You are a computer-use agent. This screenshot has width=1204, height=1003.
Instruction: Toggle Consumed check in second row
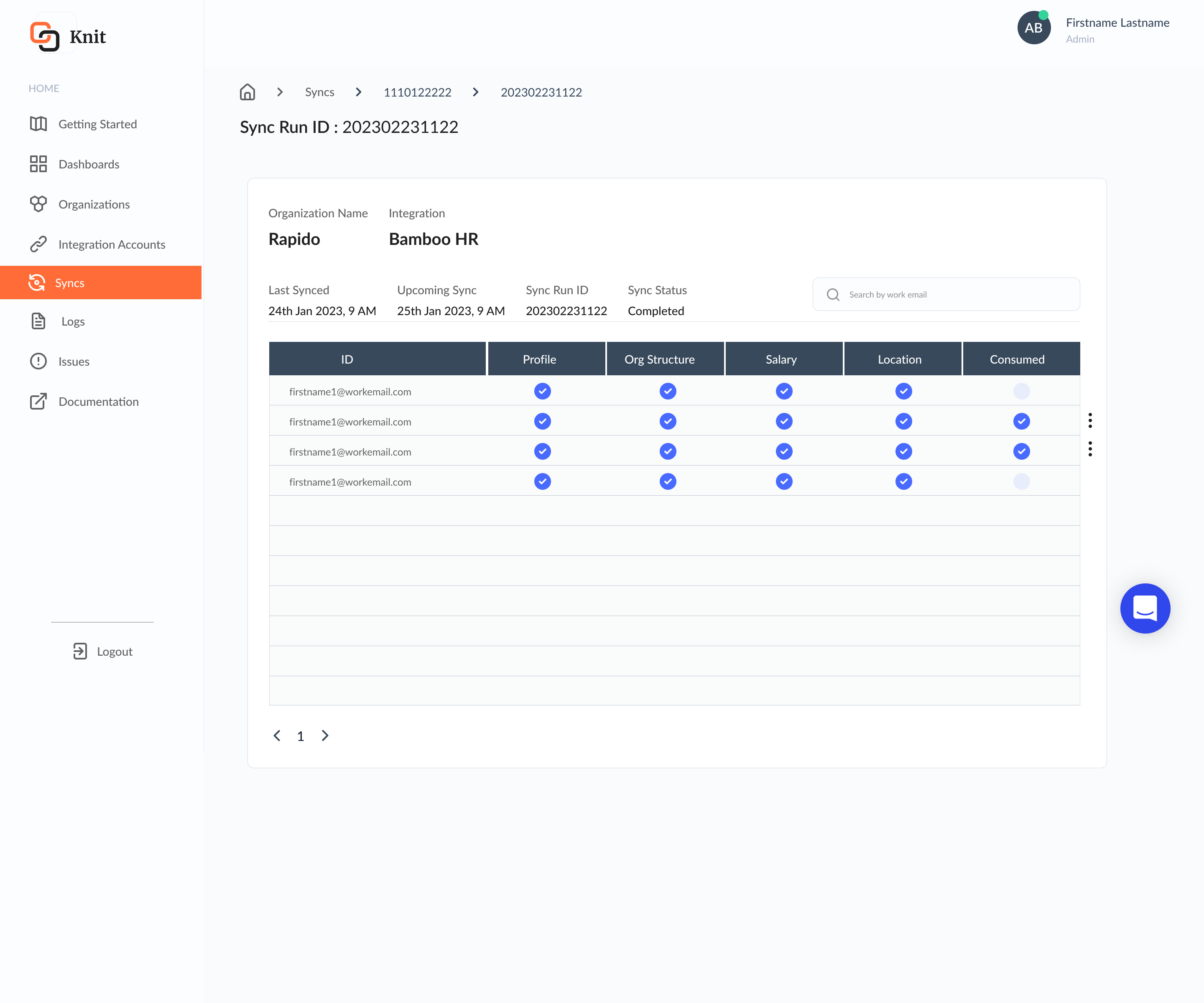coord(1021,421)
